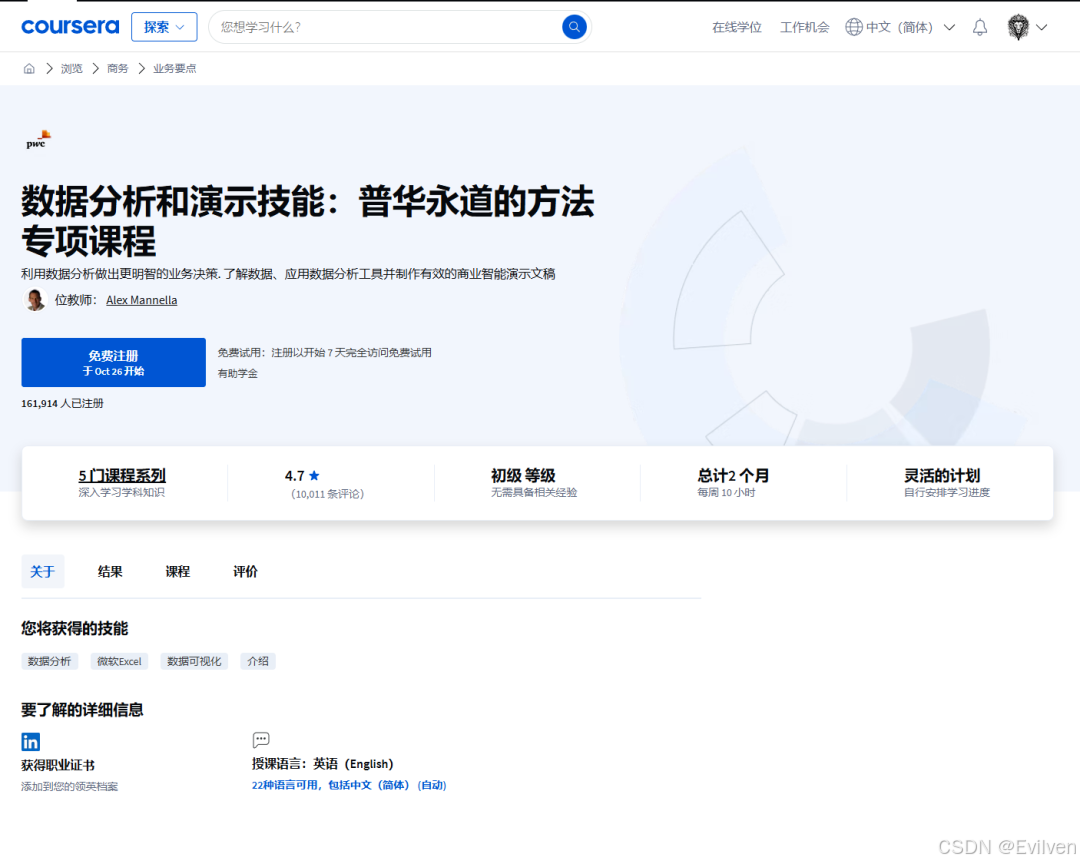
Task: Click 授课语言:英语 (English) text
Action: [x=322, y=763]
